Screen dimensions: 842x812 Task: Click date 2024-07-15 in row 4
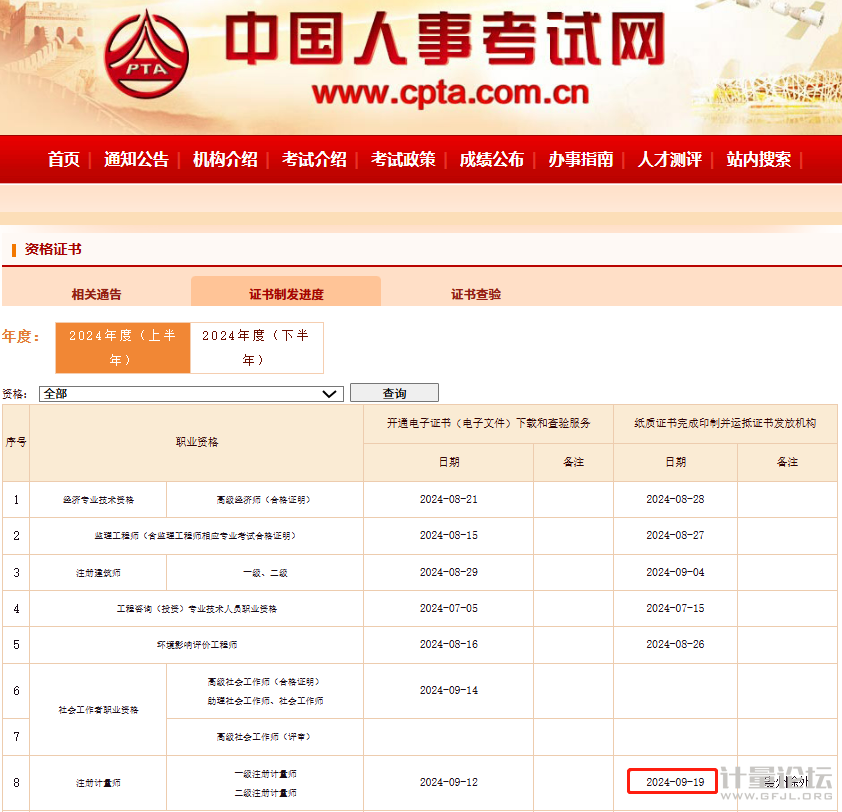pos(675,608)
